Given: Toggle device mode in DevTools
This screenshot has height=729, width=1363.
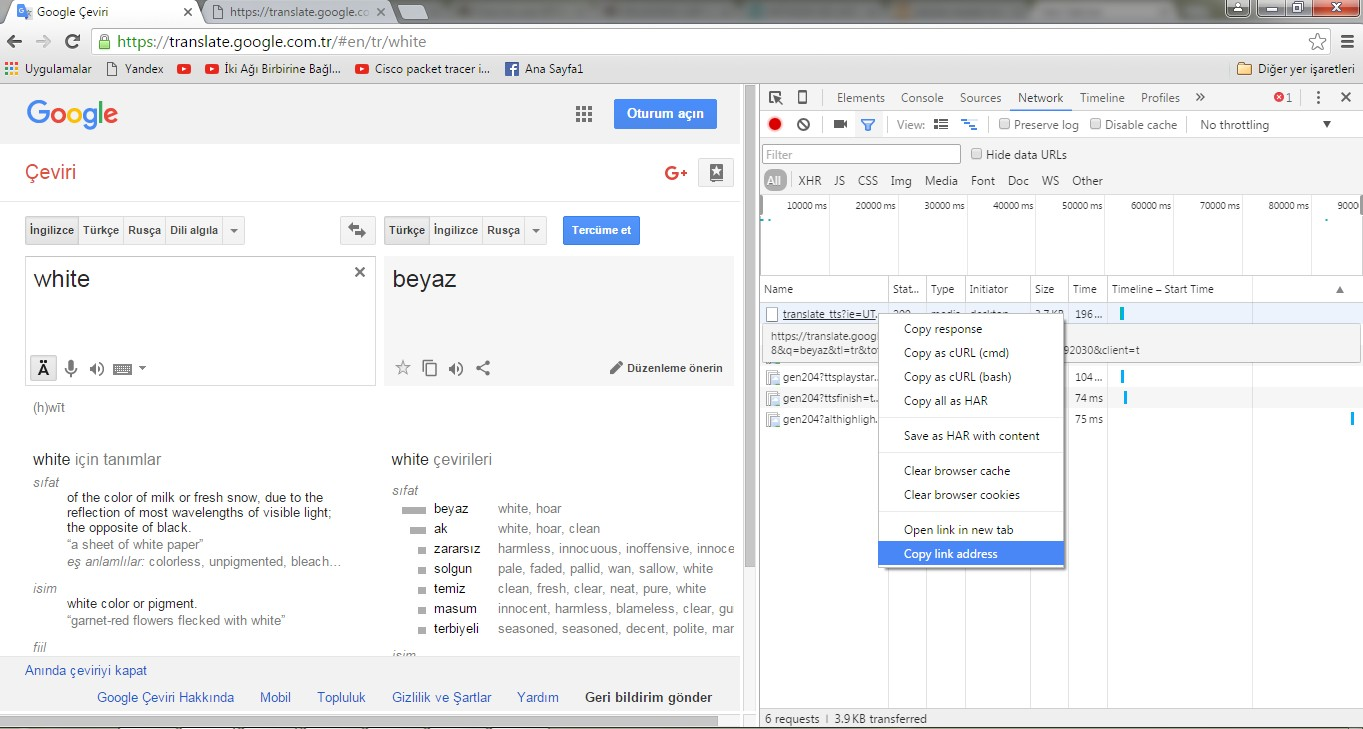Looking at the screenshot, I should pyautogui.click(x=802, y=98).
